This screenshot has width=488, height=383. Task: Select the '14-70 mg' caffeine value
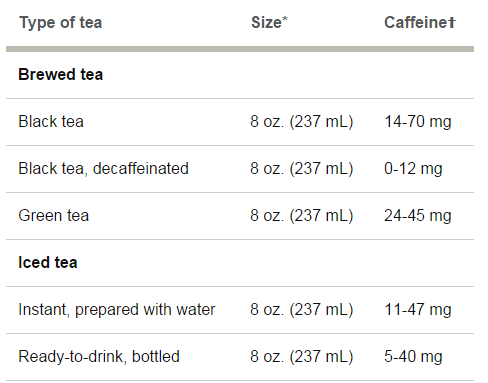(418, 121)
